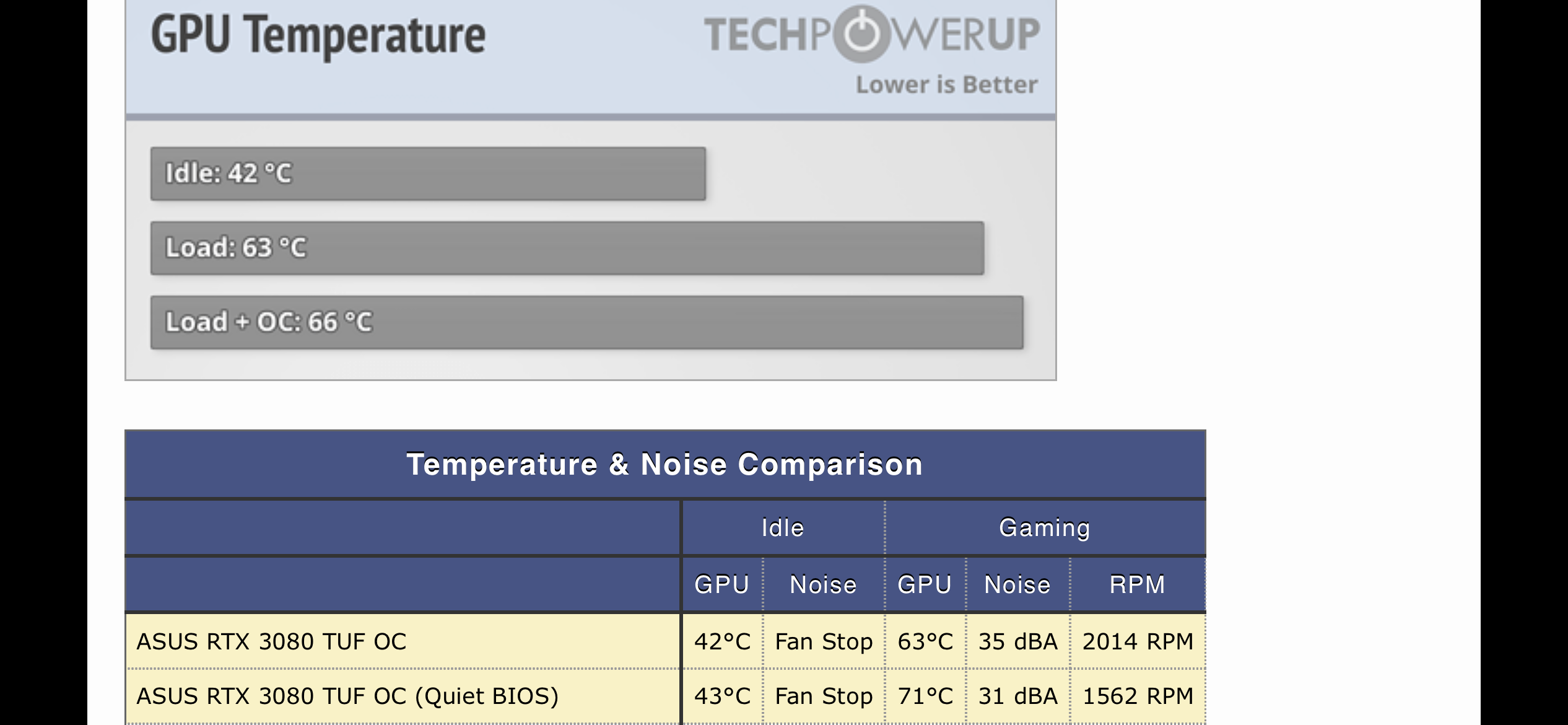Click the 31 dBA noise value

pyautogui.click(x=1018, y=696)
